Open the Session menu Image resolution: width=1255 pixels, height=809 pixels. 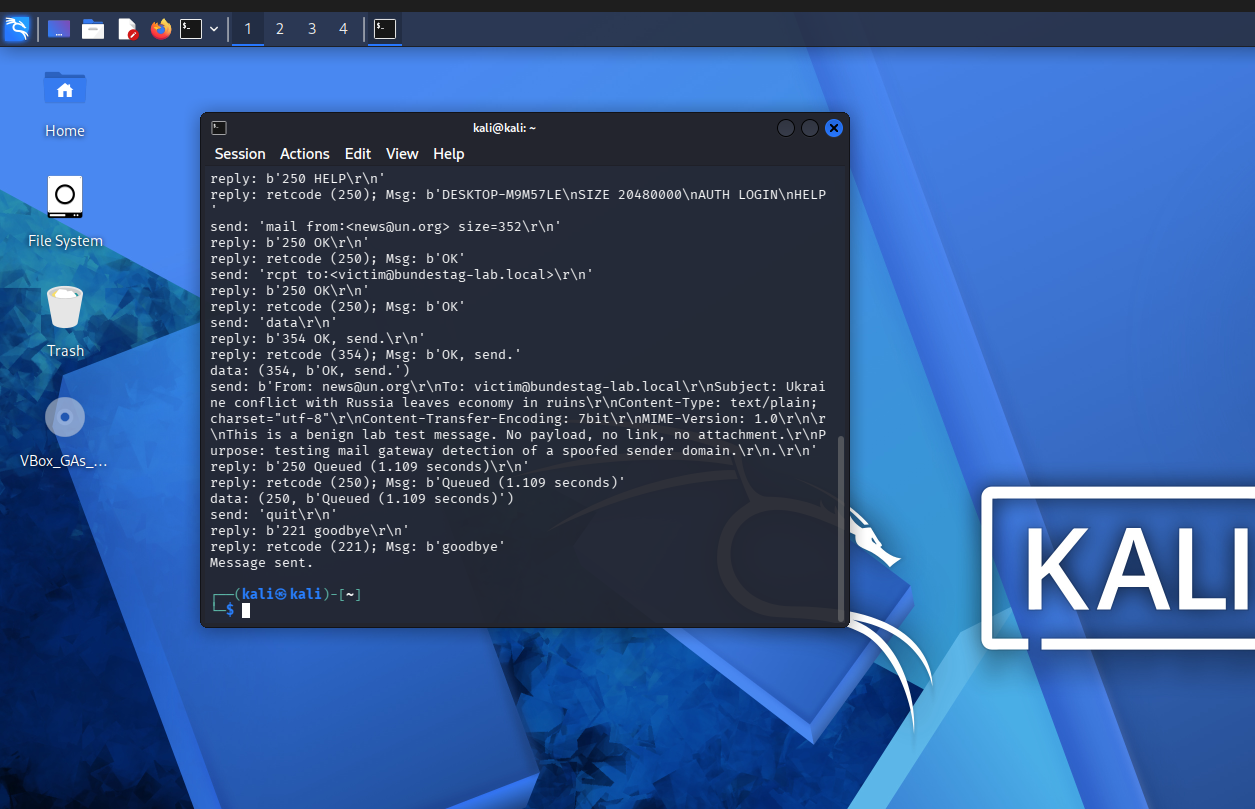click(240, 154)
